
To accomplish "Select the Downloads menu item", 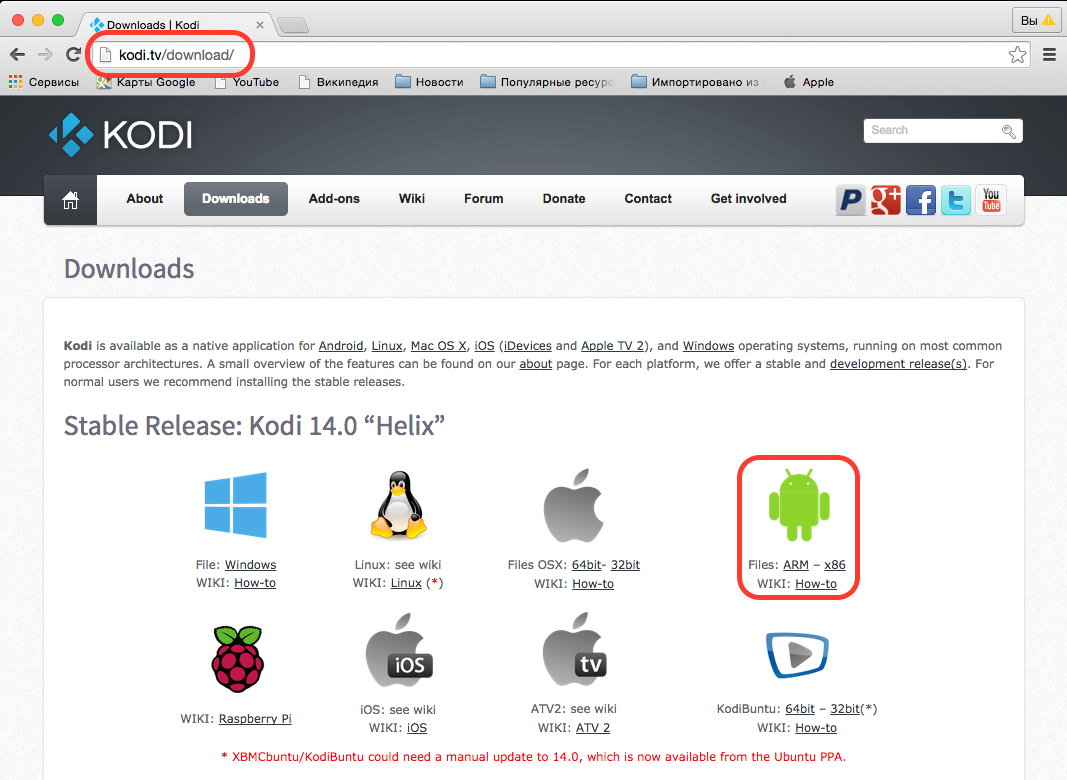I will pos(235,199).
